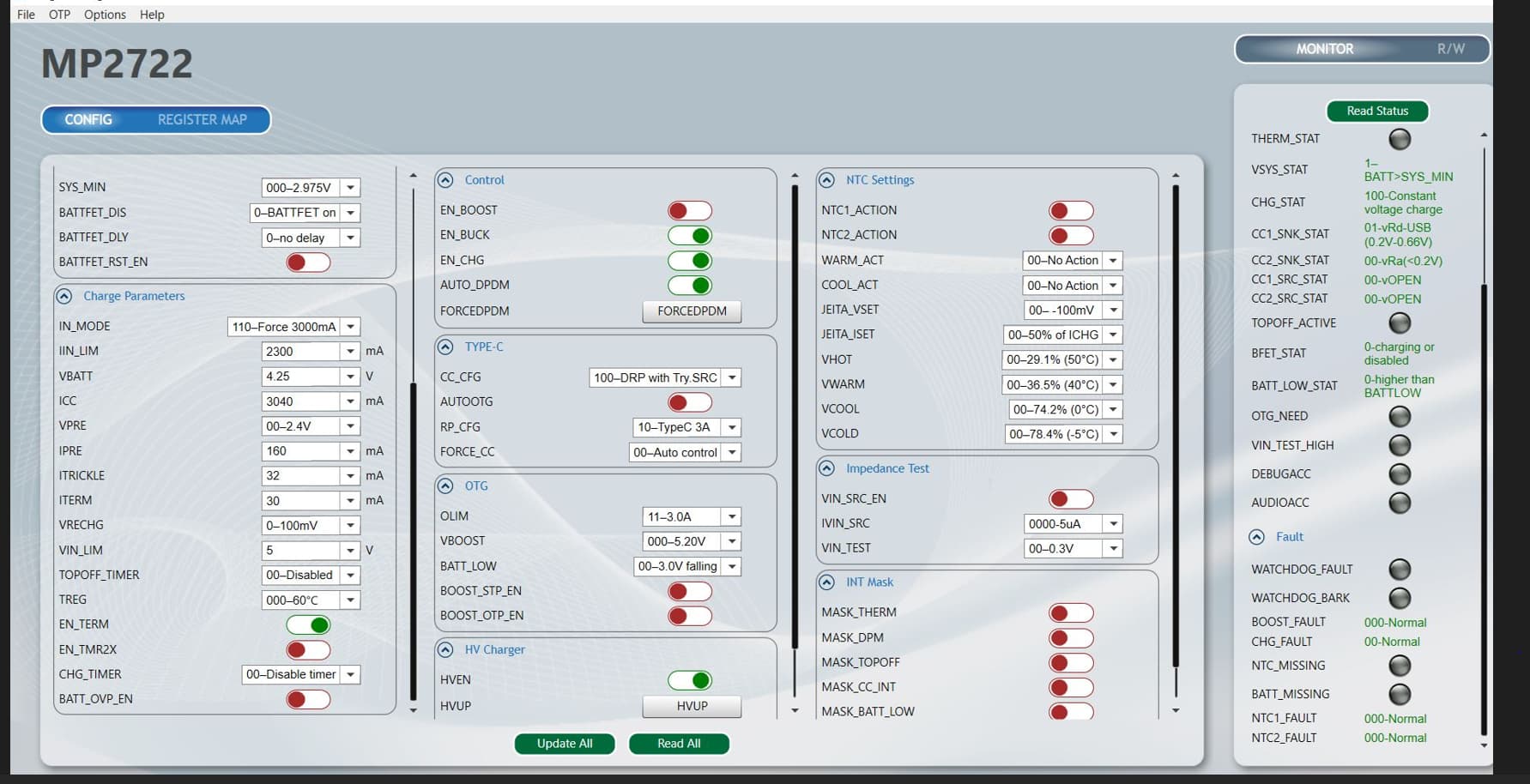Viewport: 1530px width, 784px height.
Task: Enable the BATT_OVP_EN switch
Action: pyautogui.click(x=308, y=700)
